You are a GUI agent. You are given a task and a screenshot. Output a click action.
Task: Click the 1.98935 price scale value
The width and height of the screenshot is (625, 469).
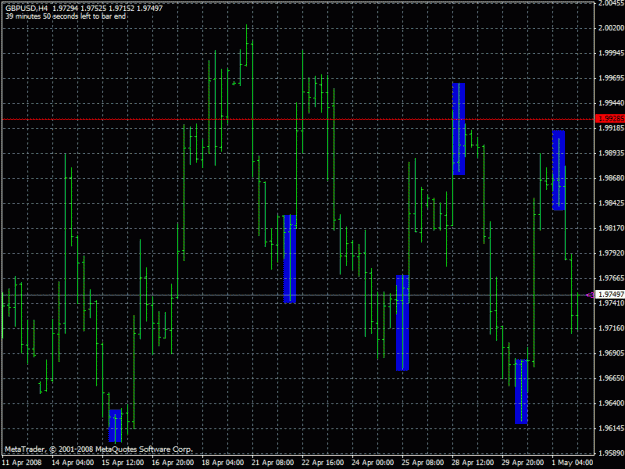(611, 153)
